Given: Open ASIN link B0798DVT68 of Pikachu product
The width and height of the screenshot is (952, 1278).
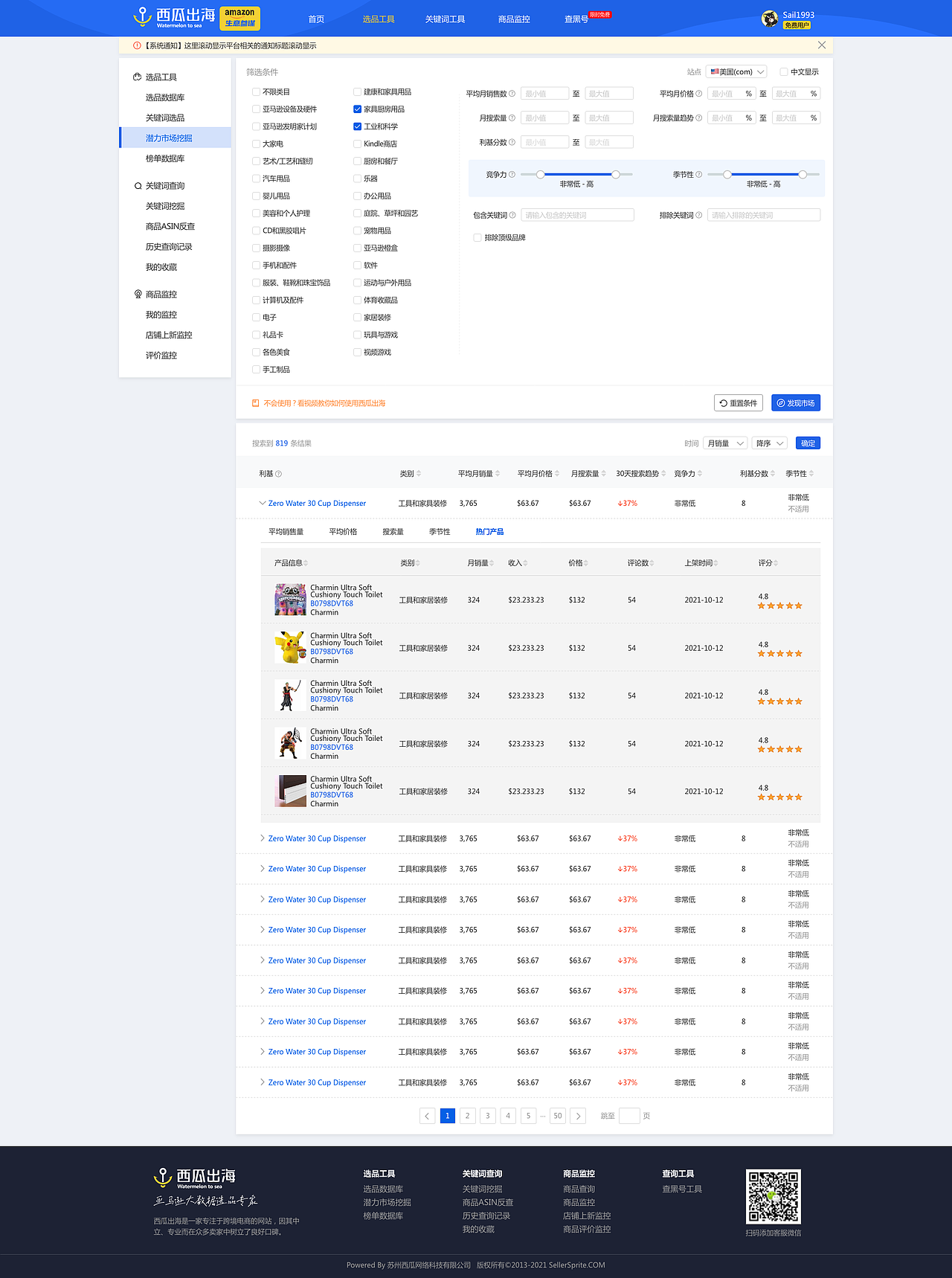Looking at the screenshot, I should tap(332, 652).
